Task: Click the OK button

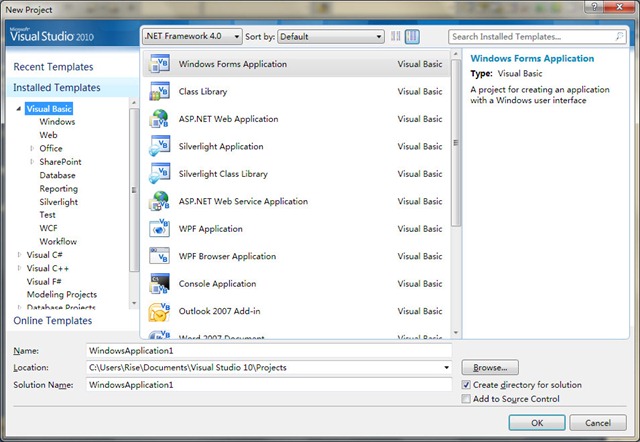Action: pos(537,423)
